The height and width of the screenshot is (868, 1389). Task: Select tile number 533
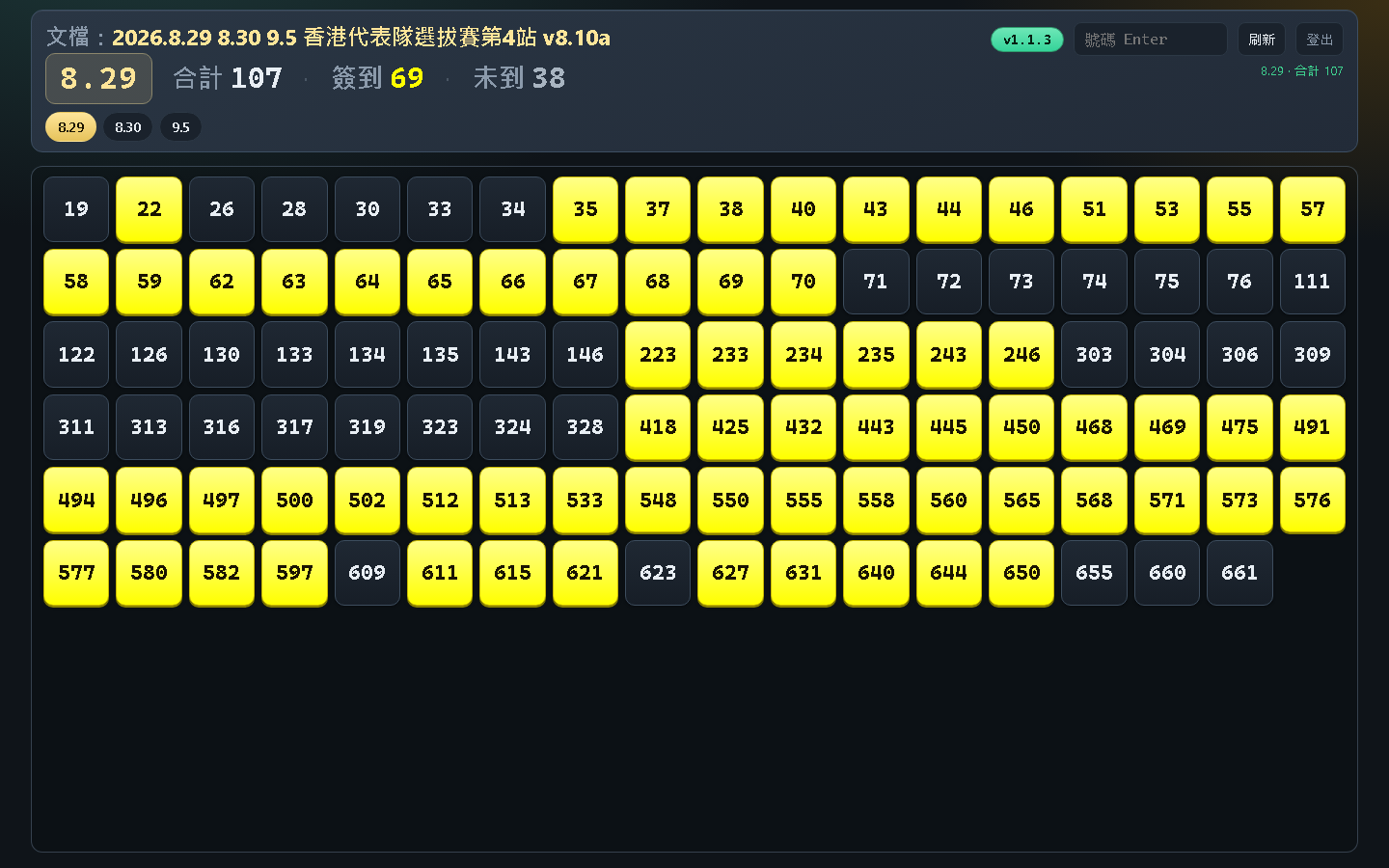point(586,501)
